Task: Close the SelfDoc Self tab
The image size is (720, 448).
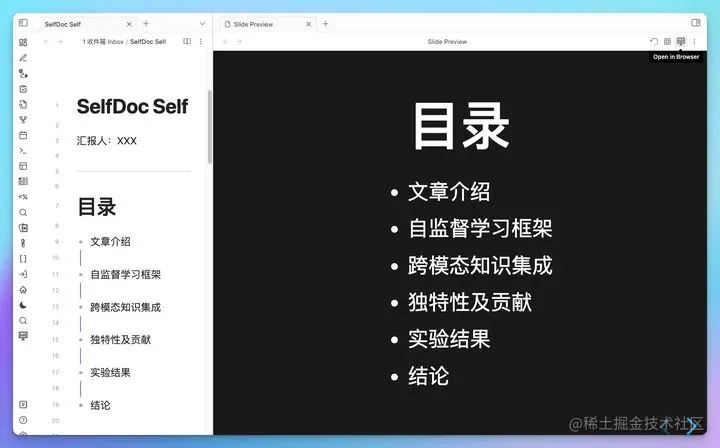Action: pyautogui.click(x=129, y=24)
